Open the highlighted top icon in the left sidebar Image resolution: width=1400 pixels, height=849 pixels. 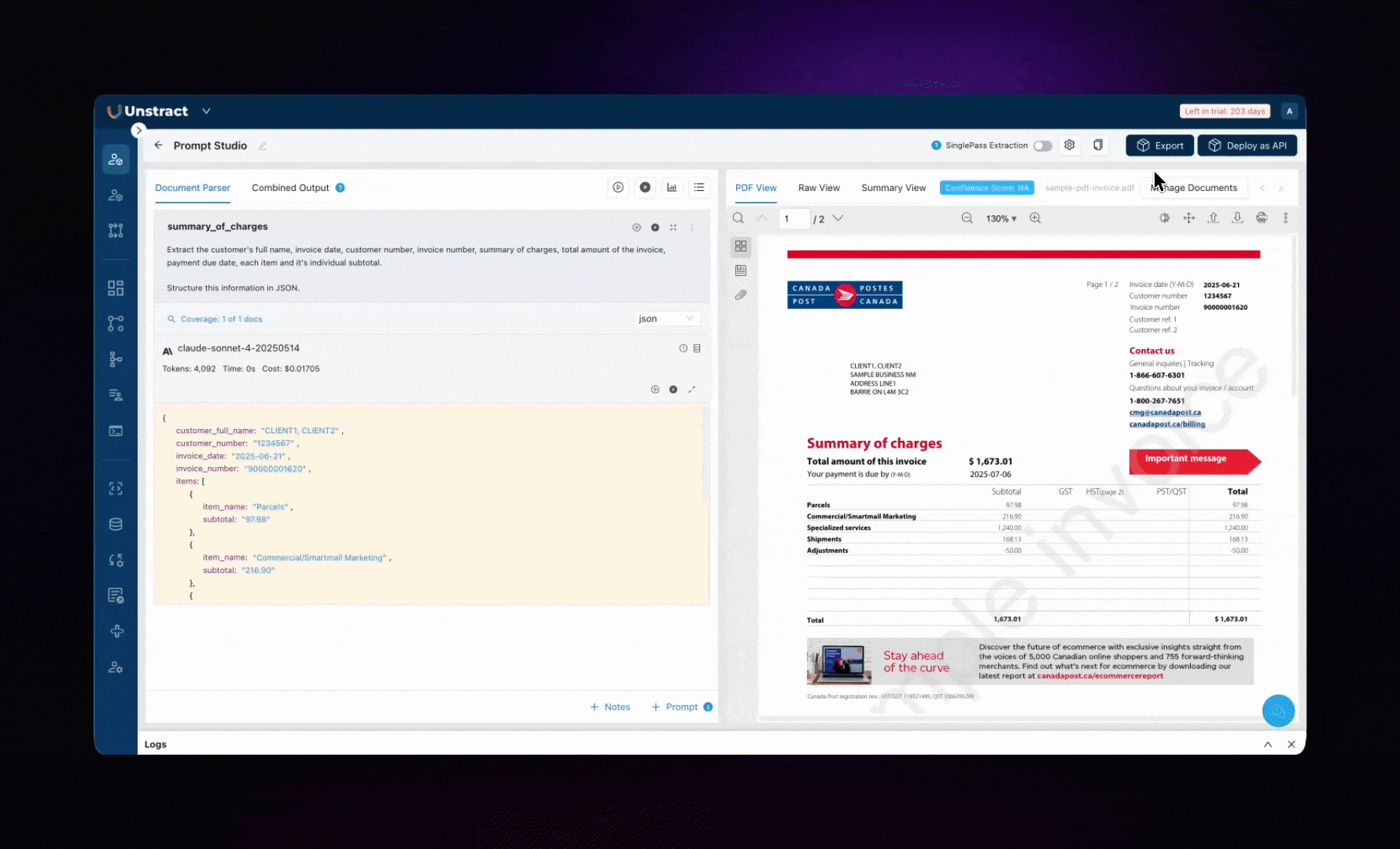coord(116,160)
